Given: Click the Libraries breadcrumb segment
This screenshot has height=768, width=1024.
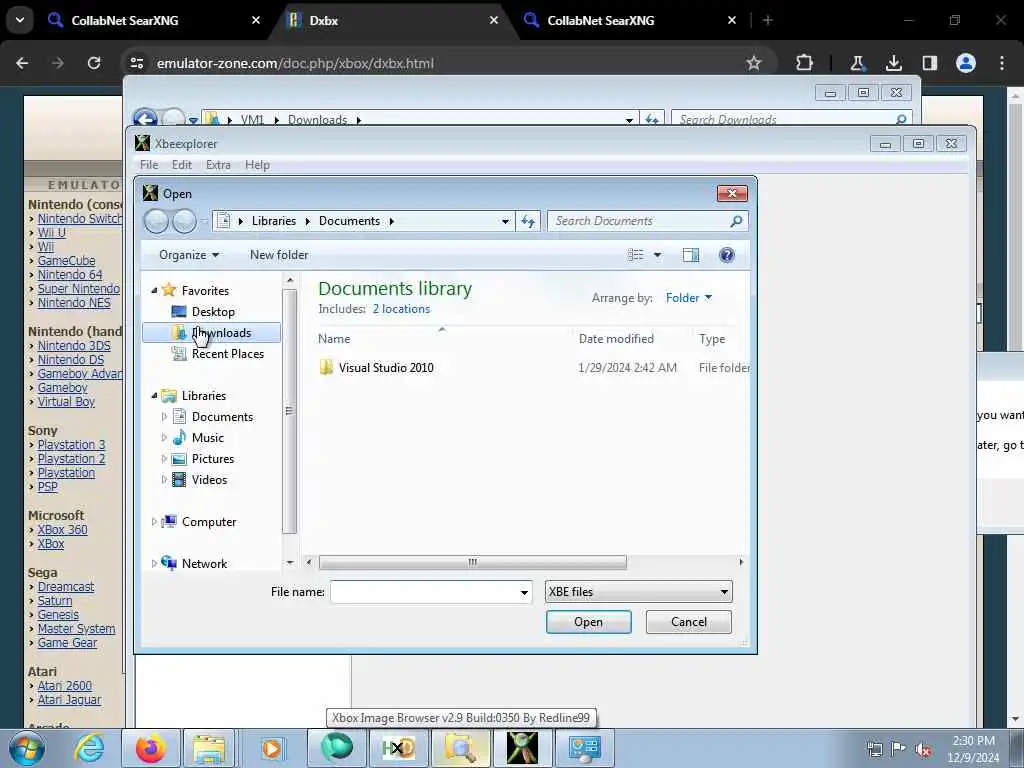Looking at the screenshot, I should coord(274,221).
